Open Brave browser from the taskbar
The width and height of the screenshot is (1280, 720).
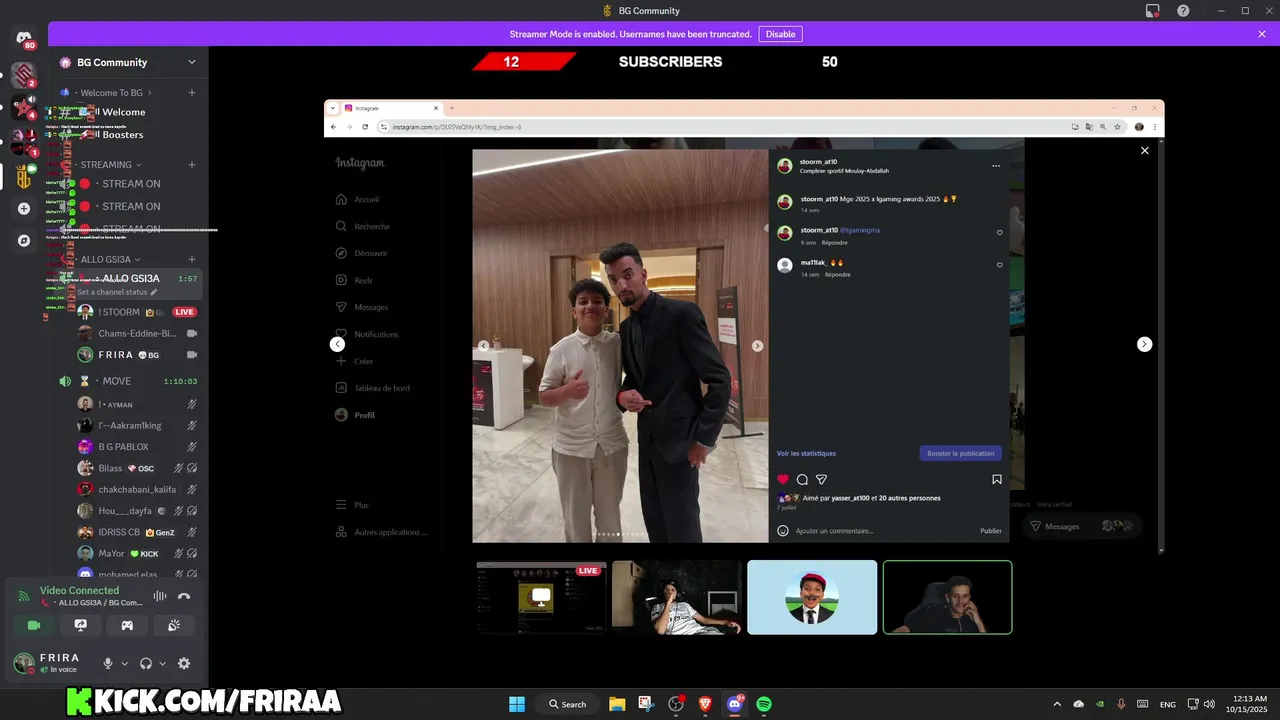tap(705, 704)
